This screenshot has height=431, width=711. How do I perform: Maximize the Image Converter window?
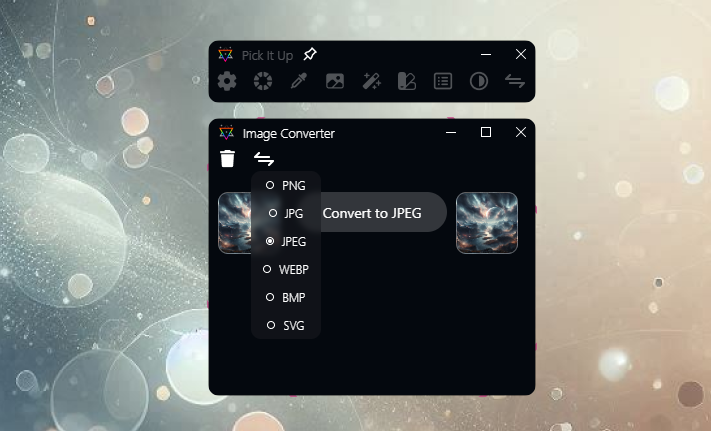pyautogui.click(x=486, y=132)
